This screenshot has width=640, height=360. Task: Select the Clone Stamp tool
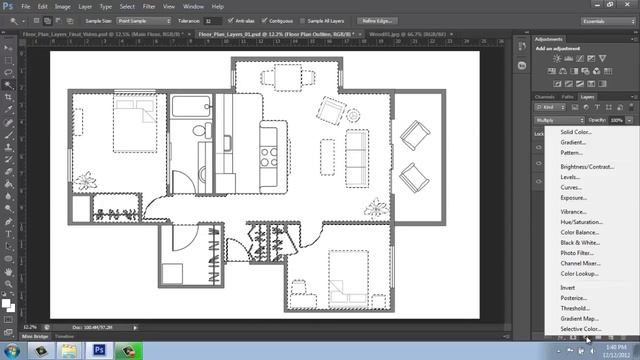point(8,147)
